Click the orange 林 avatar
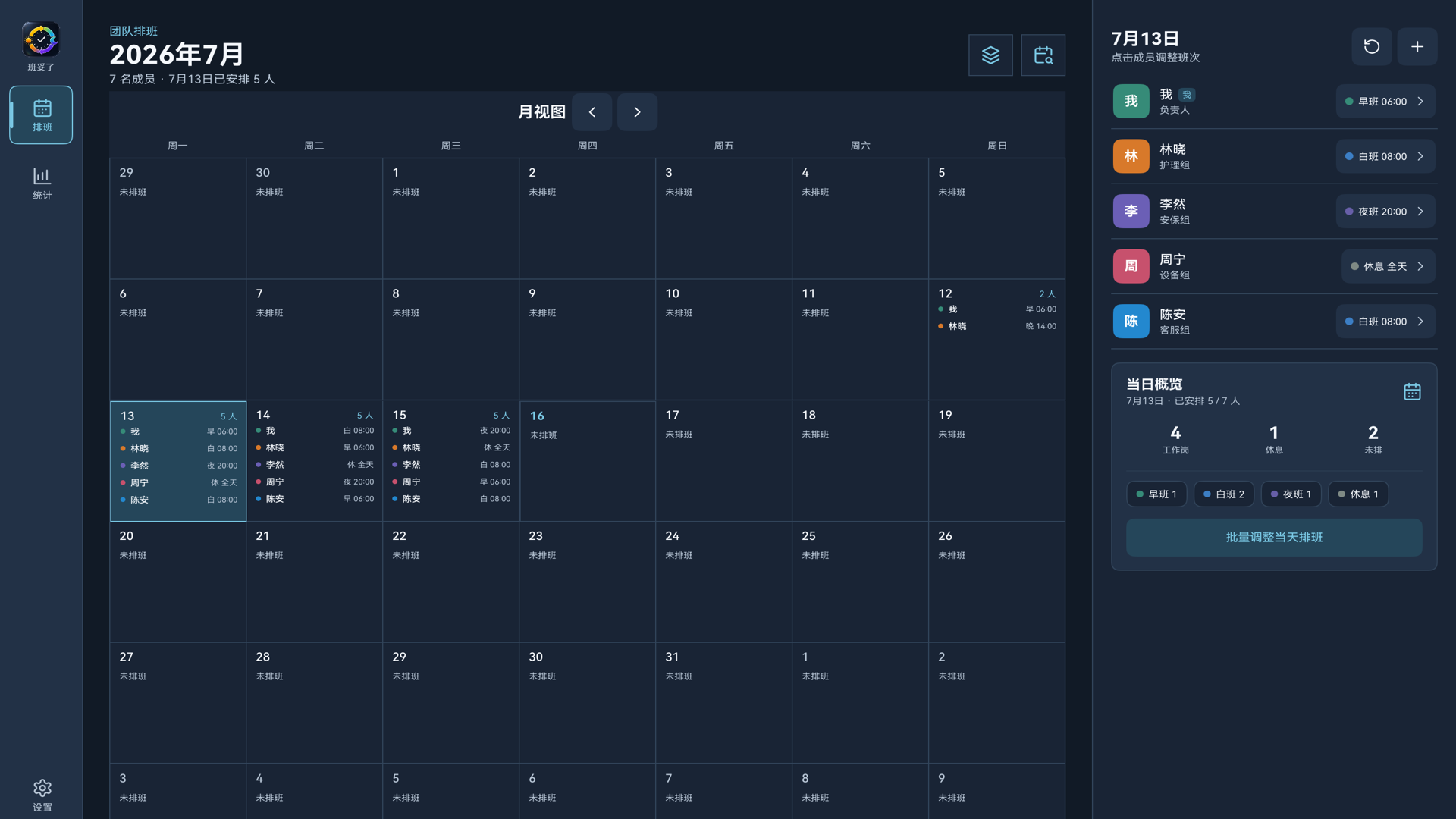 pyautogui.click(x=1131, y=156)
